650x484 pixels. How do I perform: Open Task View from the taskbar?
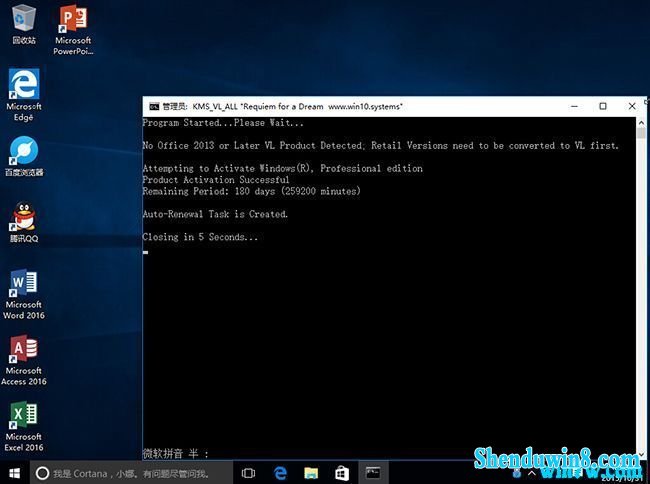point(248,473)
